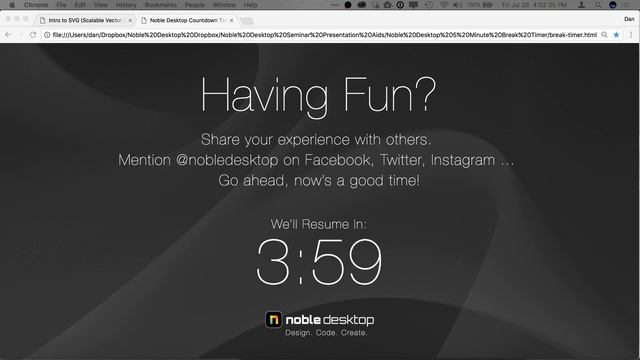The image size is (640, 360).
Task: Open Time Machine clock icon in menu bar
Action: point(429,5)
